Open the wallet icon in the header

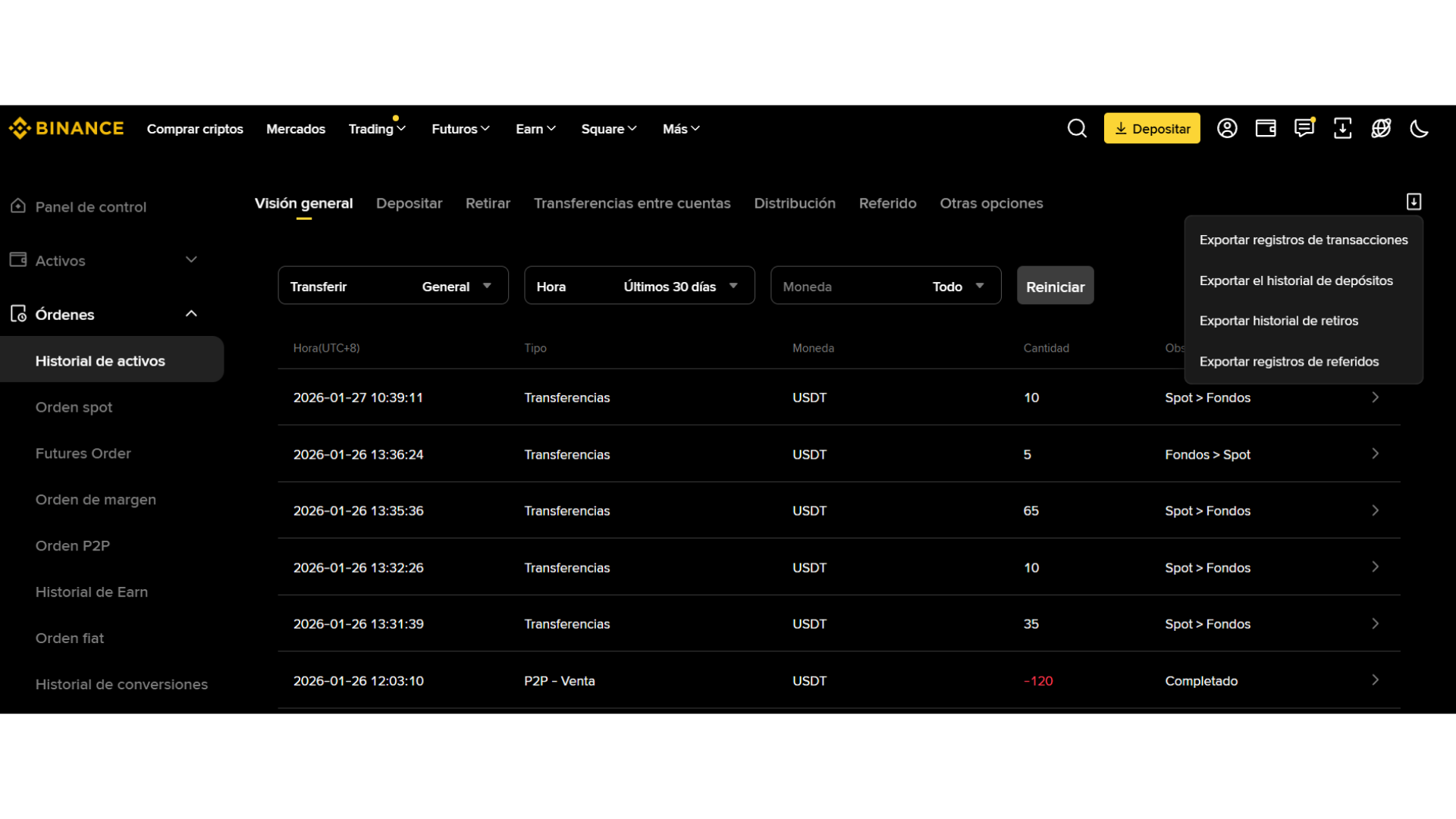(1265, 128)
